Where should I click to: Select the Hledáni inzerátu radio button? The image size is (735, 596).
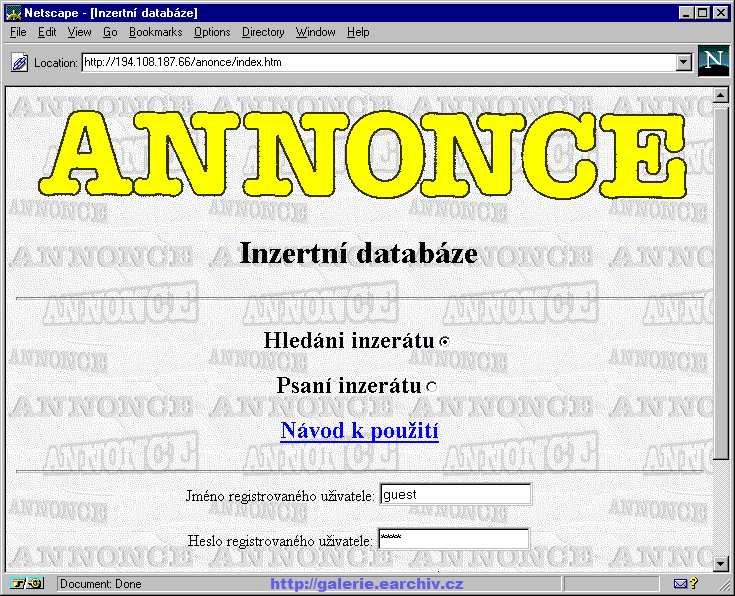coord(444,342)
